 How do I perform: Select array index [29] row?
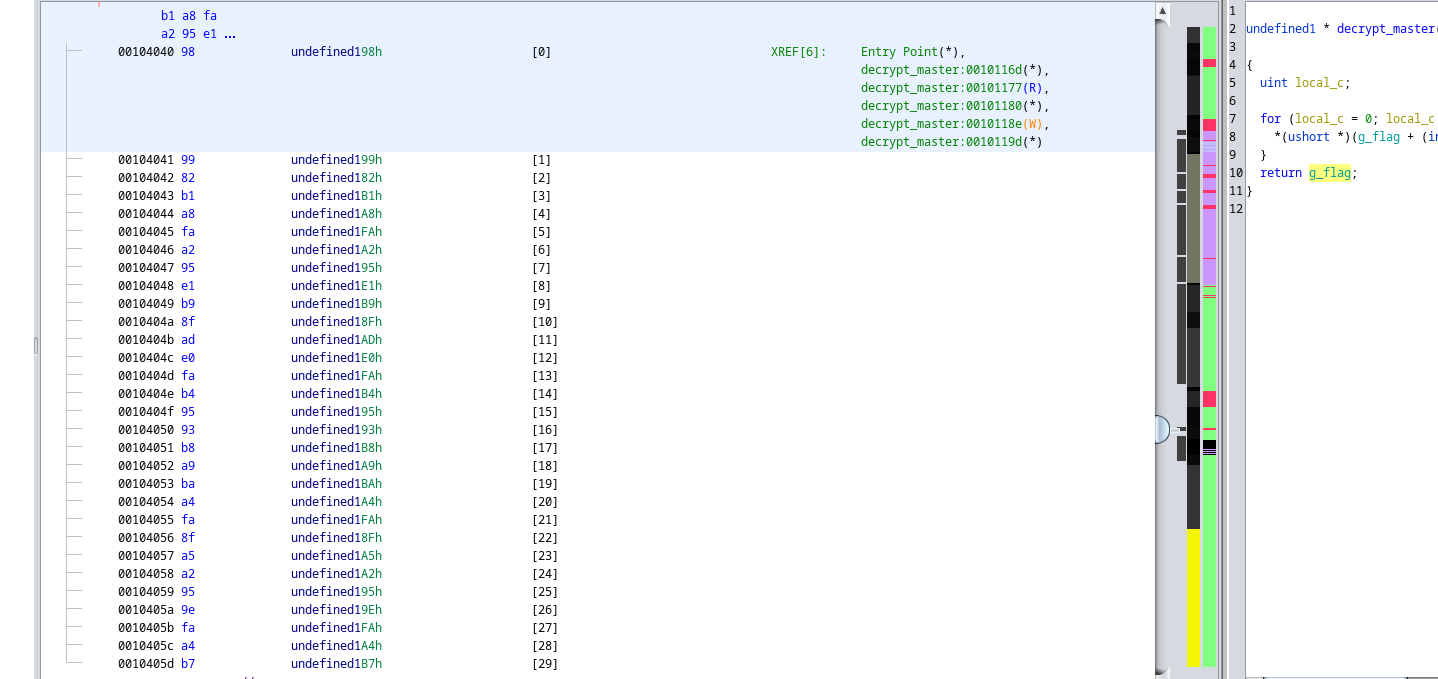(544, 664)
